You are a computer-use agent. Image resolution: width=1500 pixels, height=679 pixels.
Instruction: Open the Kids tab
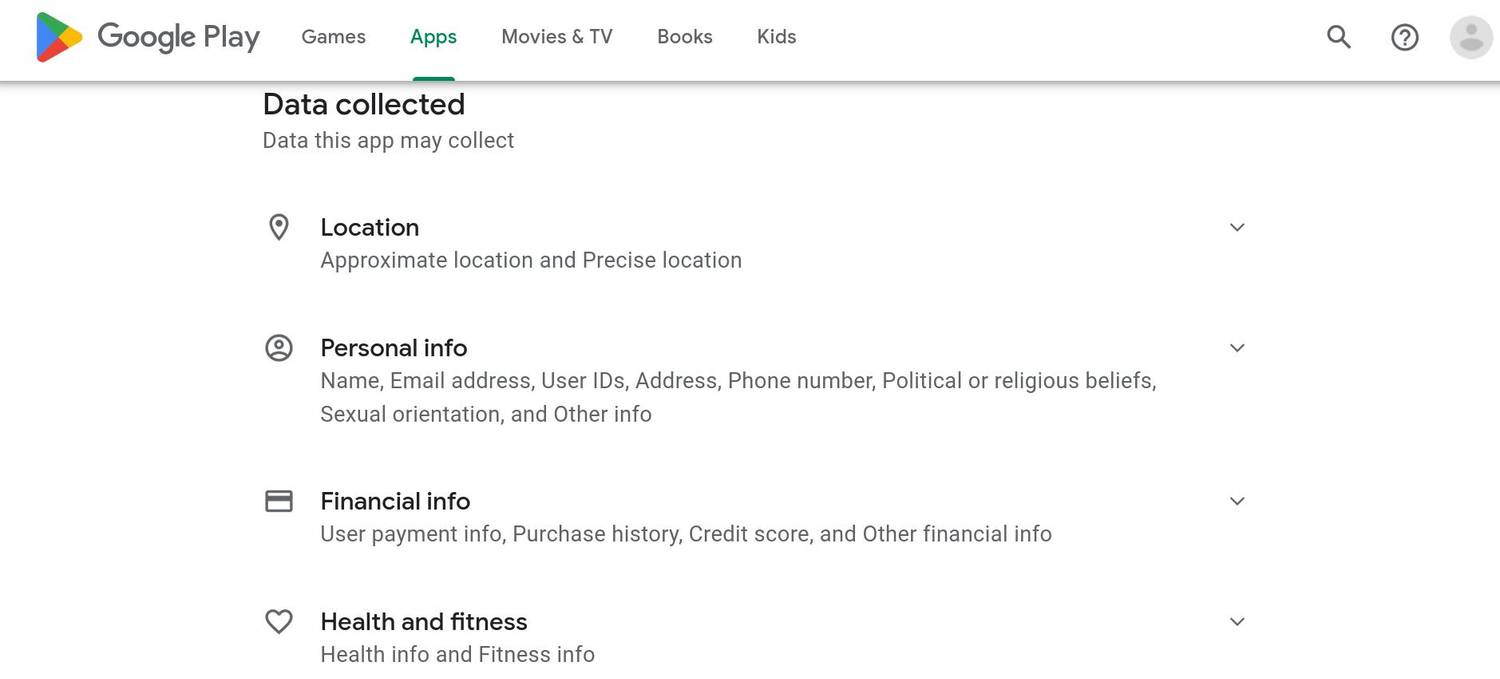coord(776,37)
